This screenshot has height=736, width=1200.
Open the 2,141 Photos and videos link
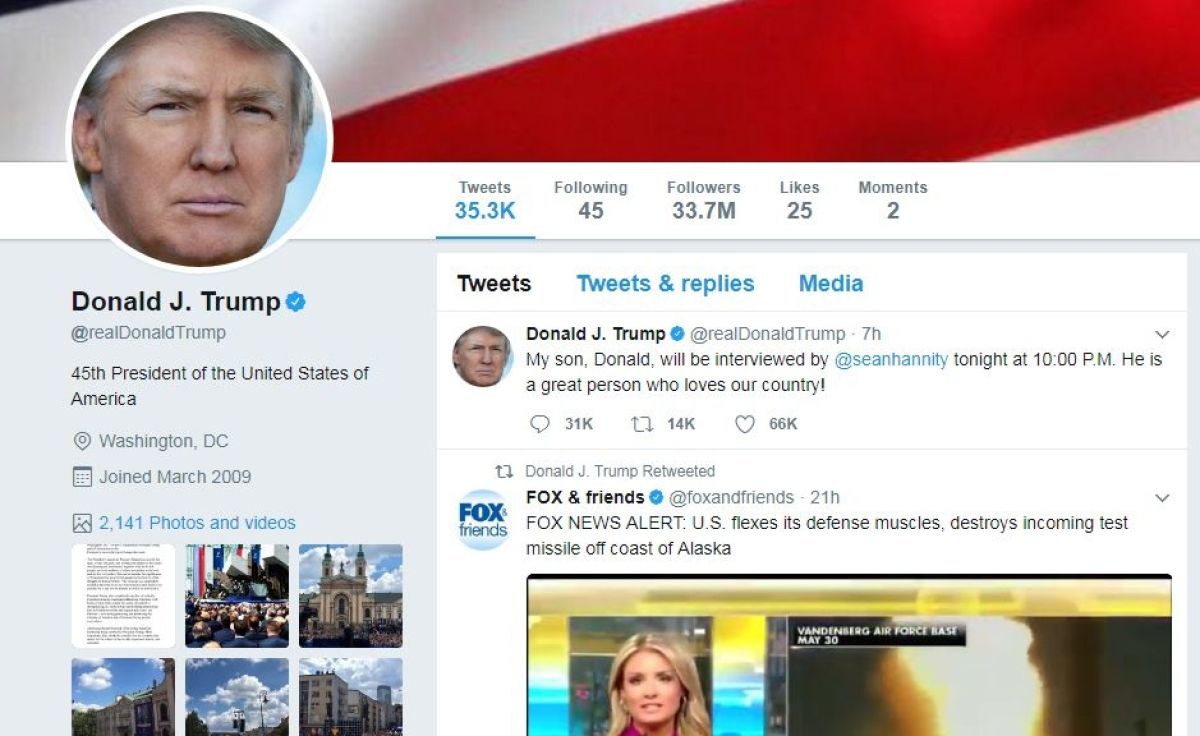pyautogui.click(x=197, y=523)
